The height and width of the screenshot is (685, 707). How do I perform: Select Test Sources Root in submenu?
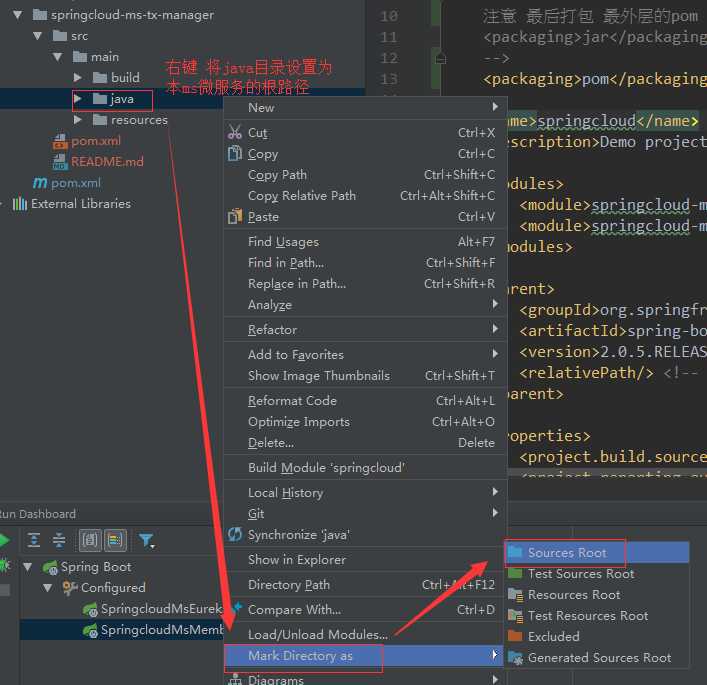597,574
